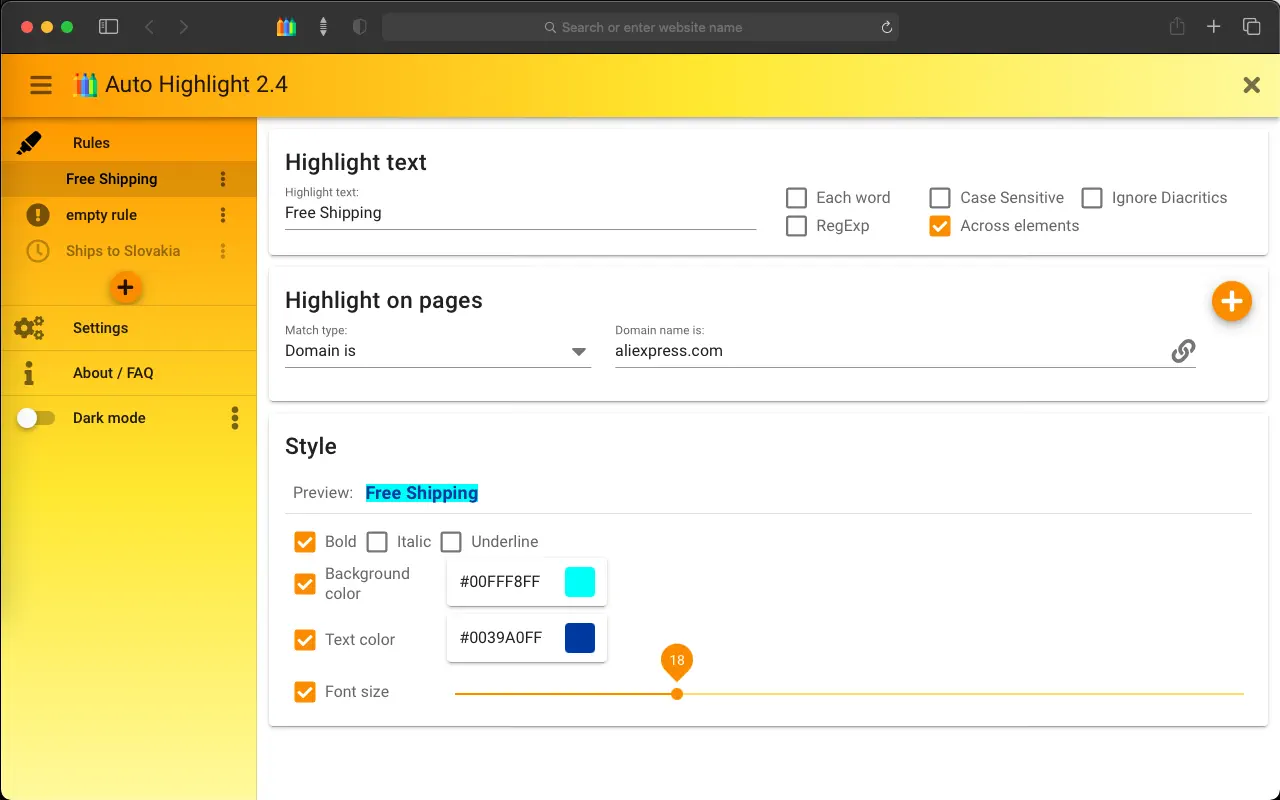Click the gears icon next to Settings

click(29, 328)
